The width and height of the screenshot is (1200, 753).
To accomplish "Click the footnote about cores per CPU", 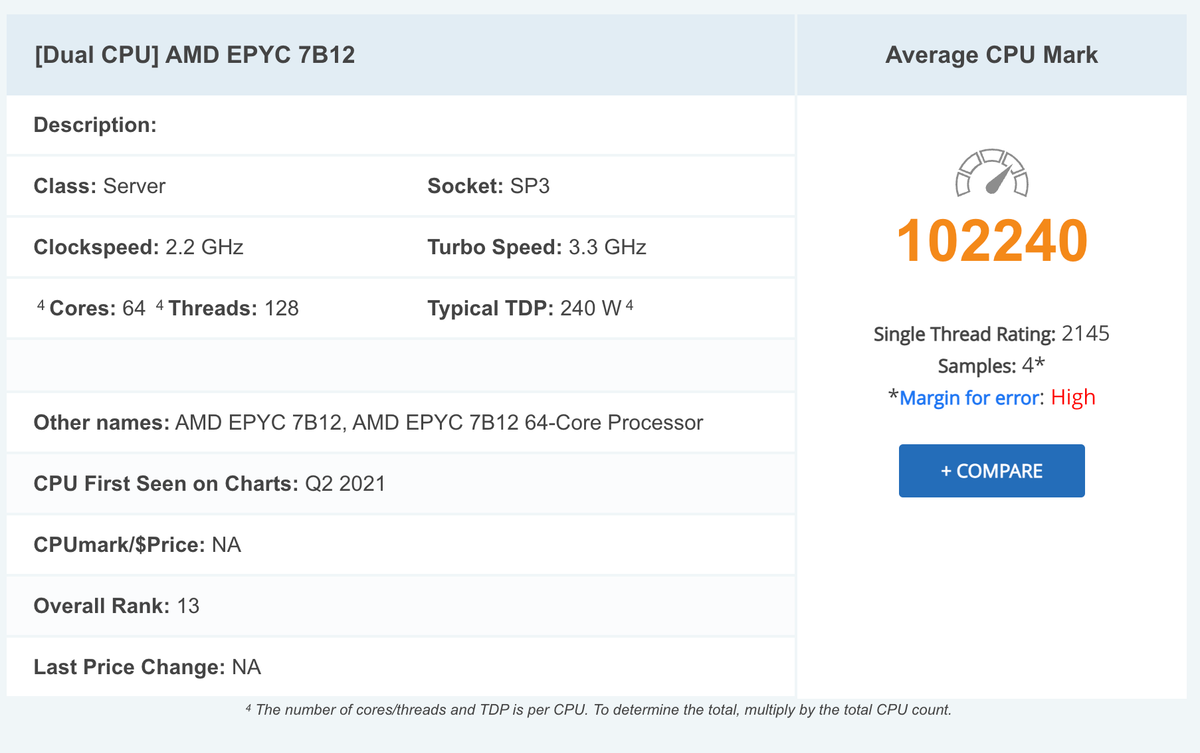I will click(598, 710).
